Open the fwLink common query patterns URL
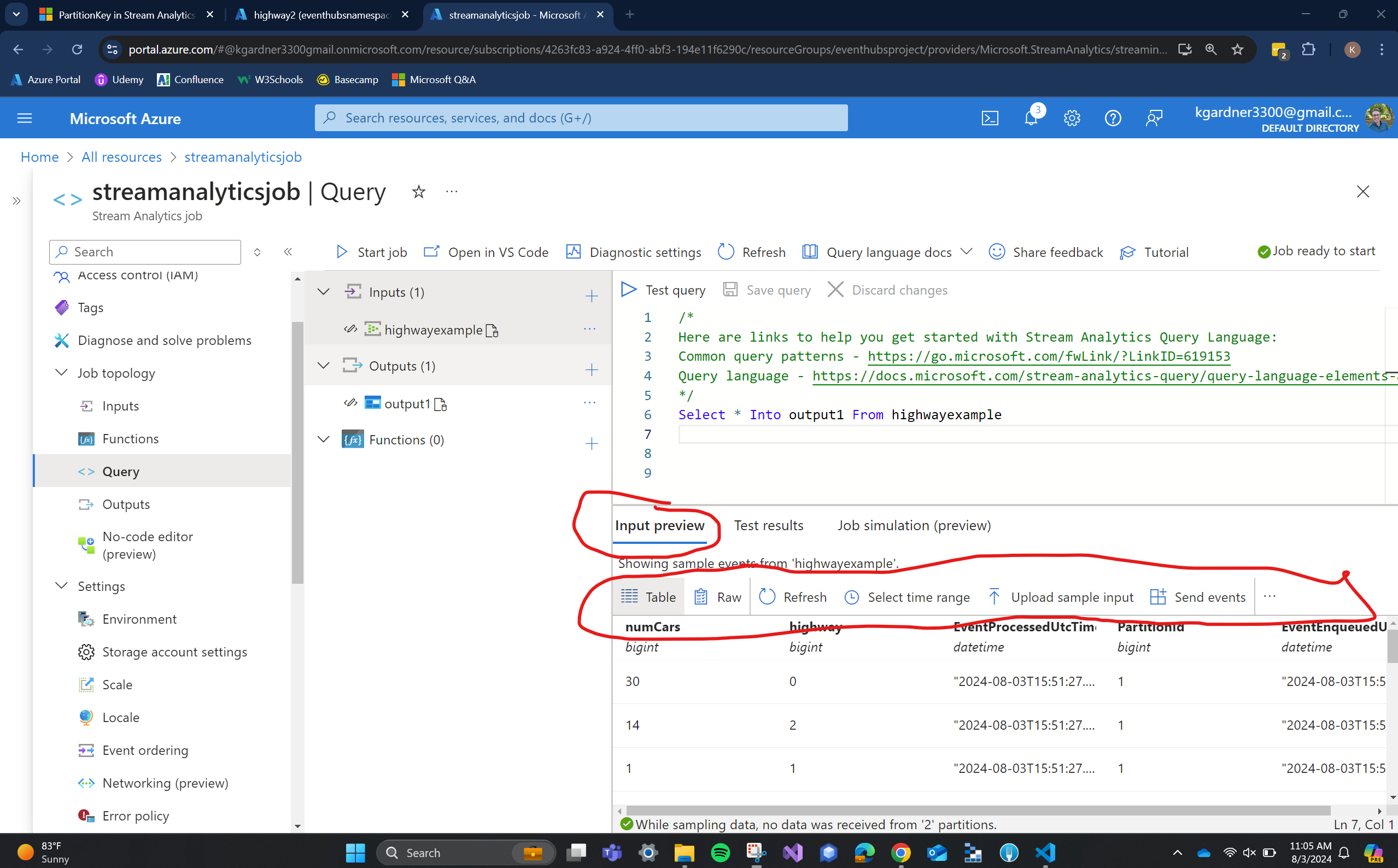 click(1048, 356)
